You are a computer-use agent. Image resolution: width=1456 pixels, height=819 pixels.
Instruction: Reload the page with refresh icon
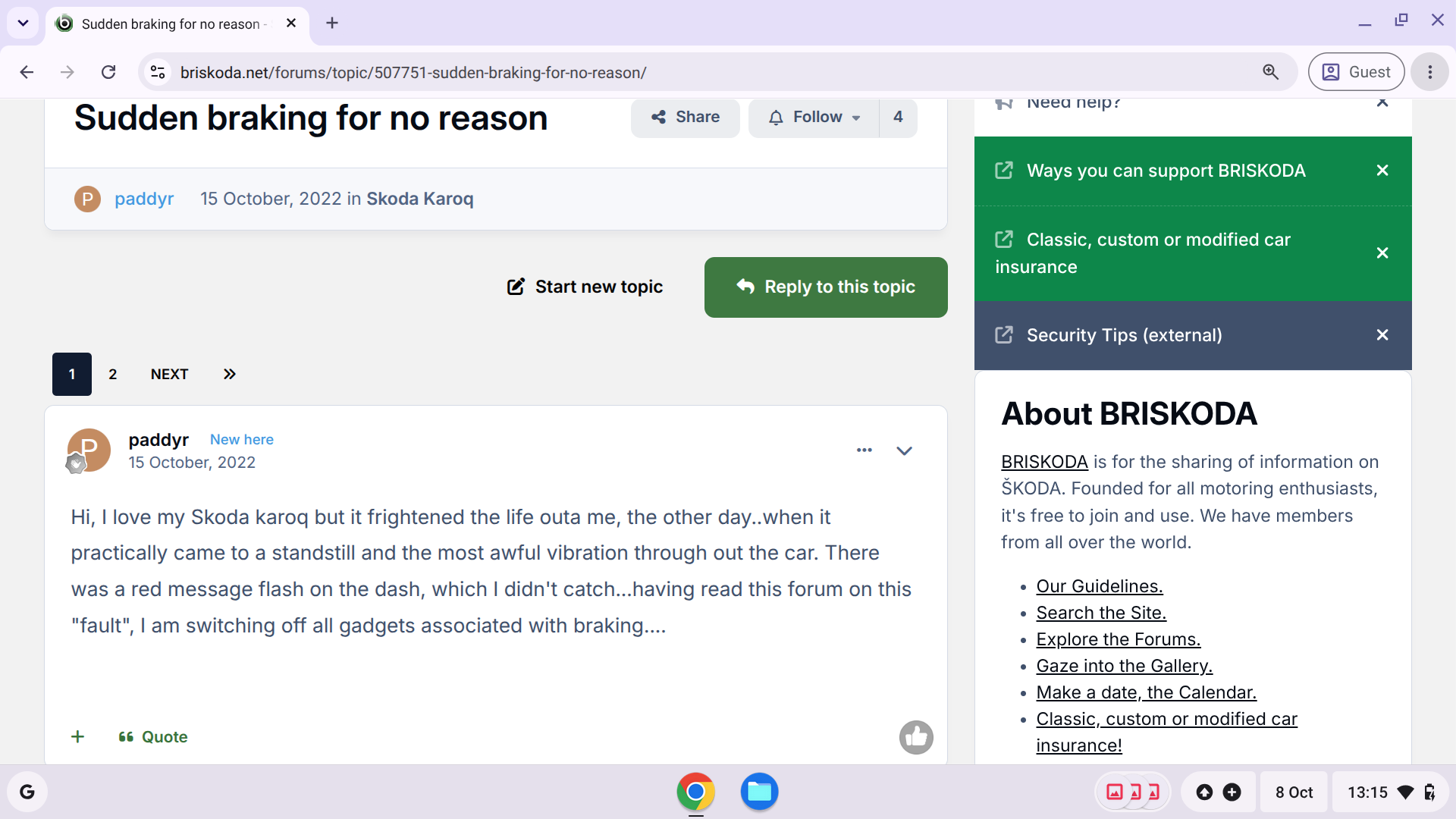point(108,72)
